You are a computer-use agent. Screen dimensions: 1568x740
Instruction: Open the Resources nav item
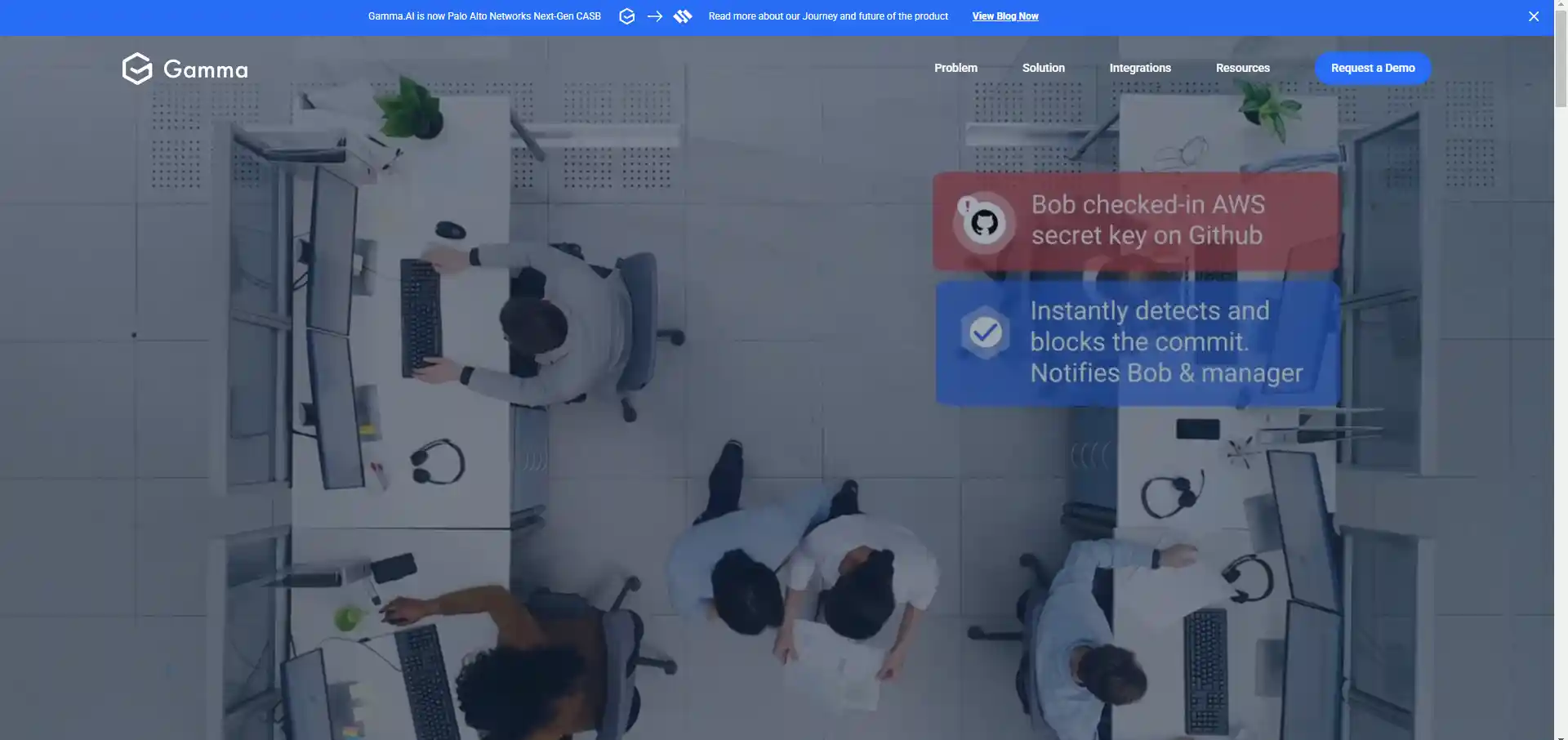click(1242, 68)
